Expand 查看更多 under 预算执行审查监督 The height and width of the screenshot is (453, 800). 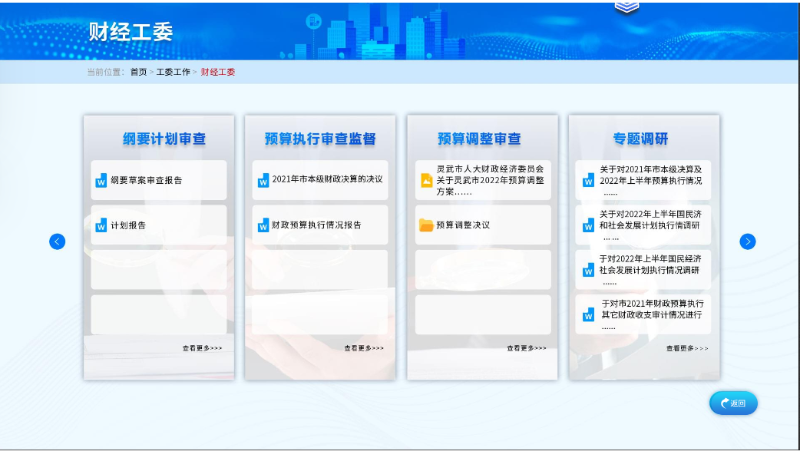(364, 348)
